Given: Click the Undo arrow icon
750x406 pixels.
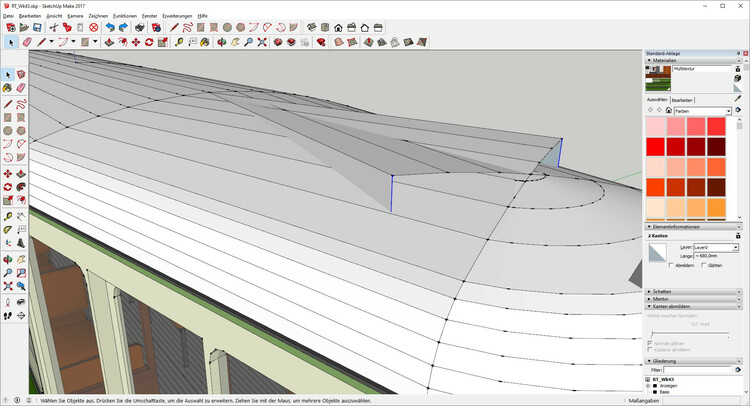Looking at the screenshot, I should (x=108, y=28).
